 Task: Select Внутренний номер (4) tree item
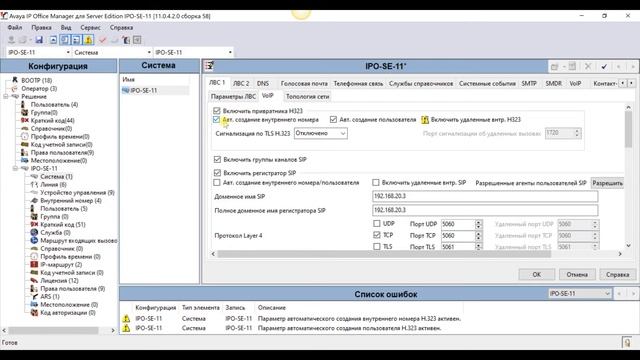pos(71,200)
